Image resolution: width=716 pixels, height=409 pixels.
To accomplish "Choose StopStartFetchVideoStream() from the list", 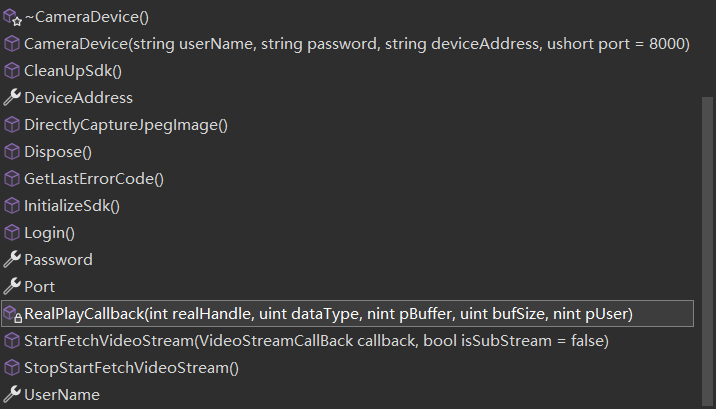I will [132, 368].
